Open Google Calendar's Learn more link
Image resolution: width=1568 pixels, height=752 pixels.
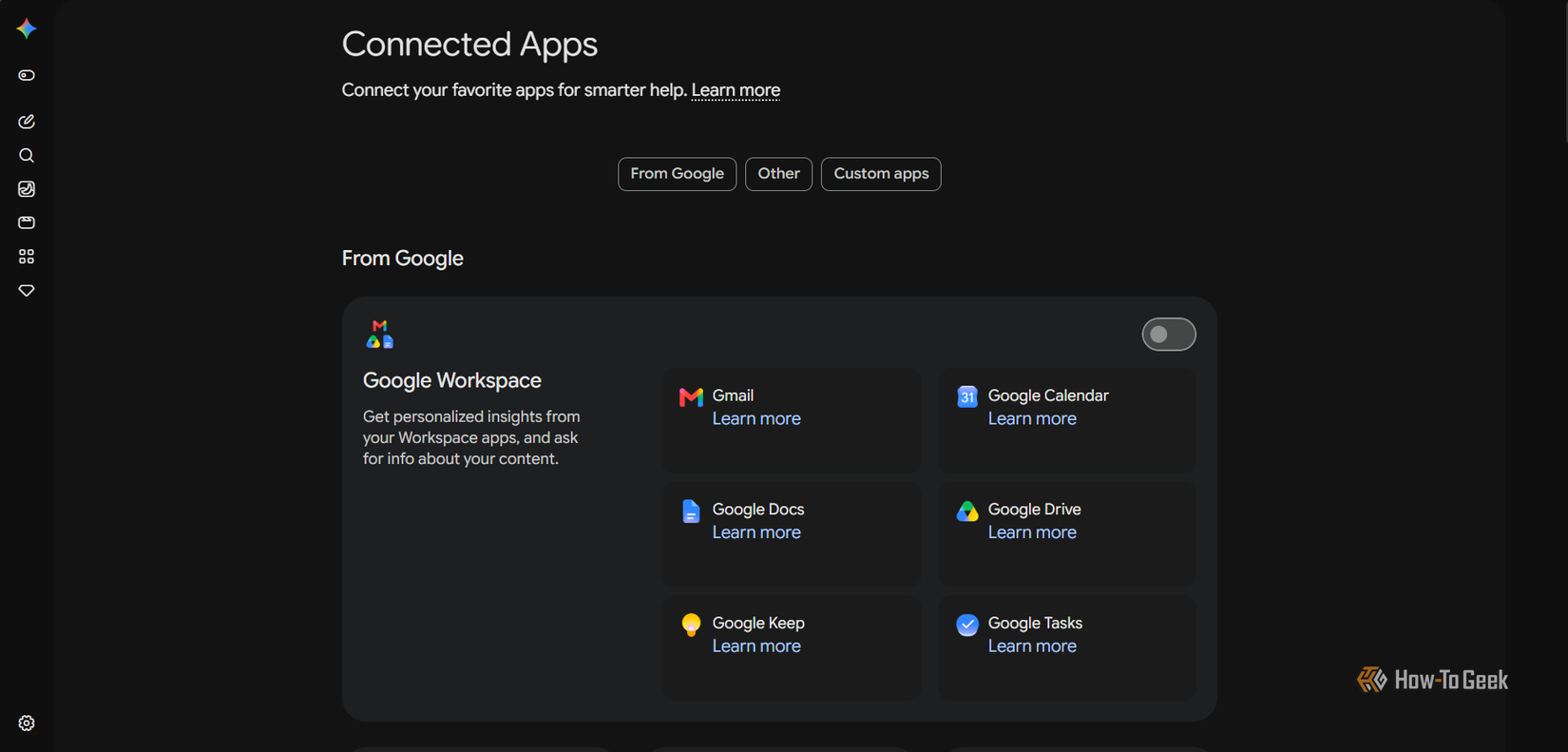(1032, 418)
